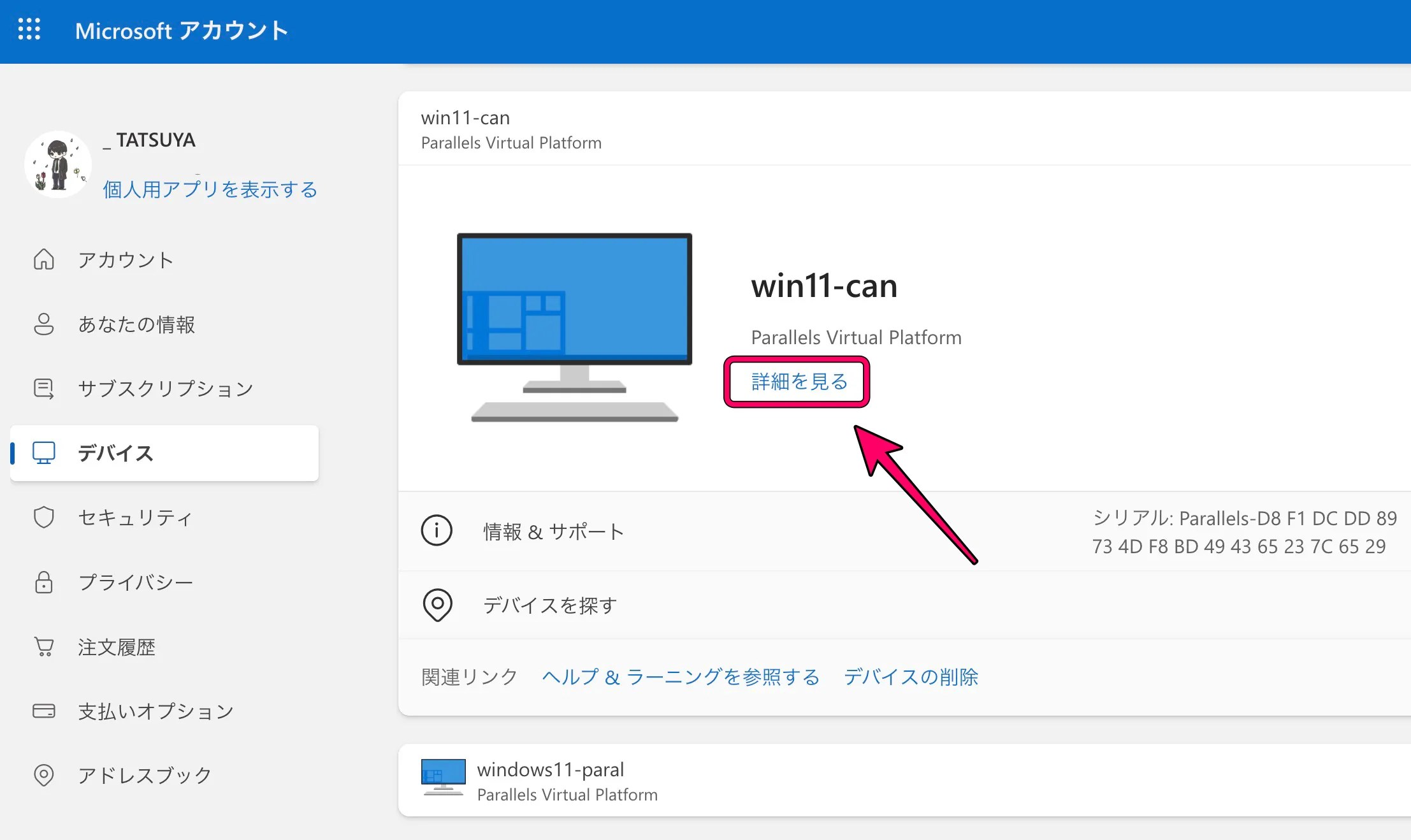
Task: Click the padlock icon for プライバシー
Action: [x=43, y=582]
